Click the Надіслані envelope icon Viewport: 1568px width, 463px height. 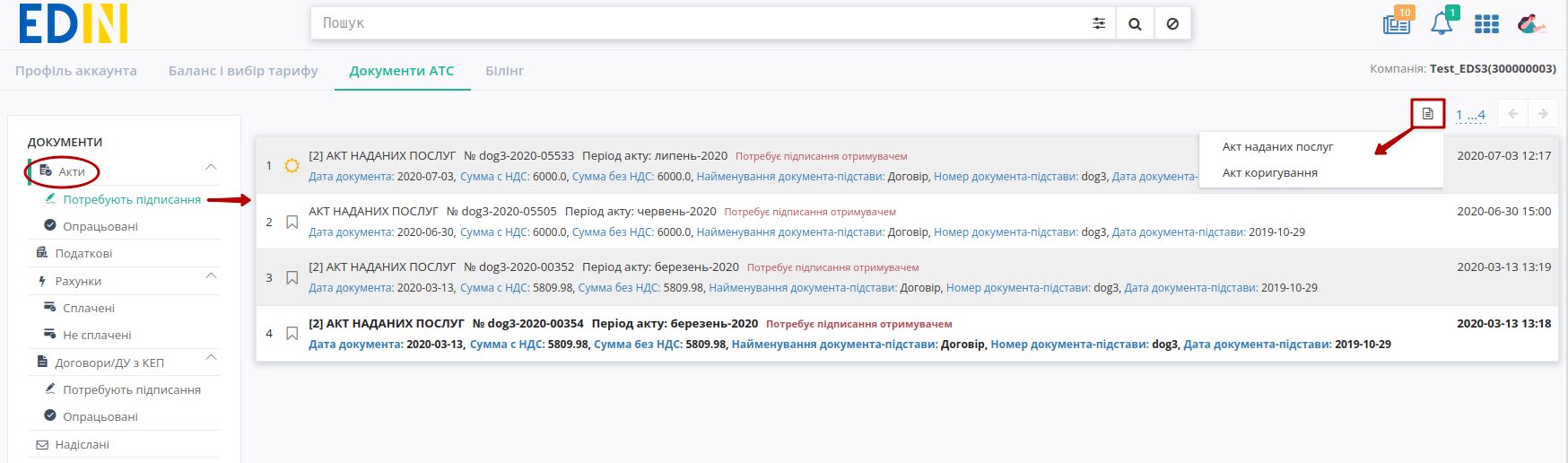tap(42, 444)
